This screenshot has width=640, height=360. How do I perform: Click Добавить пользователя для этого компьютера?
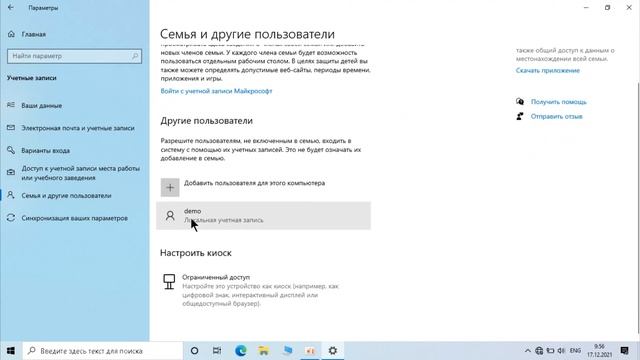254,183
